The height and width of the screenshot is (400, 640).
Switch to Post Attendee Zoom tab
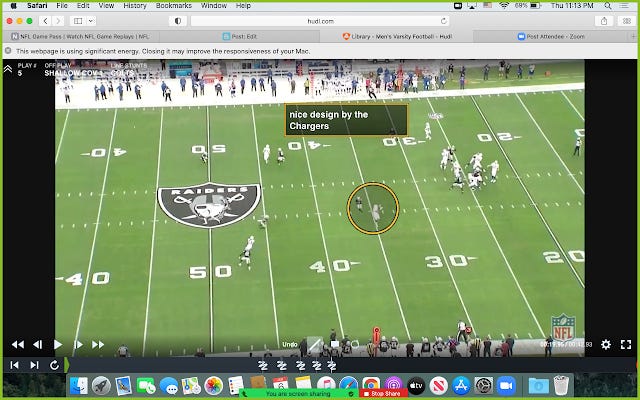[551, 36]
